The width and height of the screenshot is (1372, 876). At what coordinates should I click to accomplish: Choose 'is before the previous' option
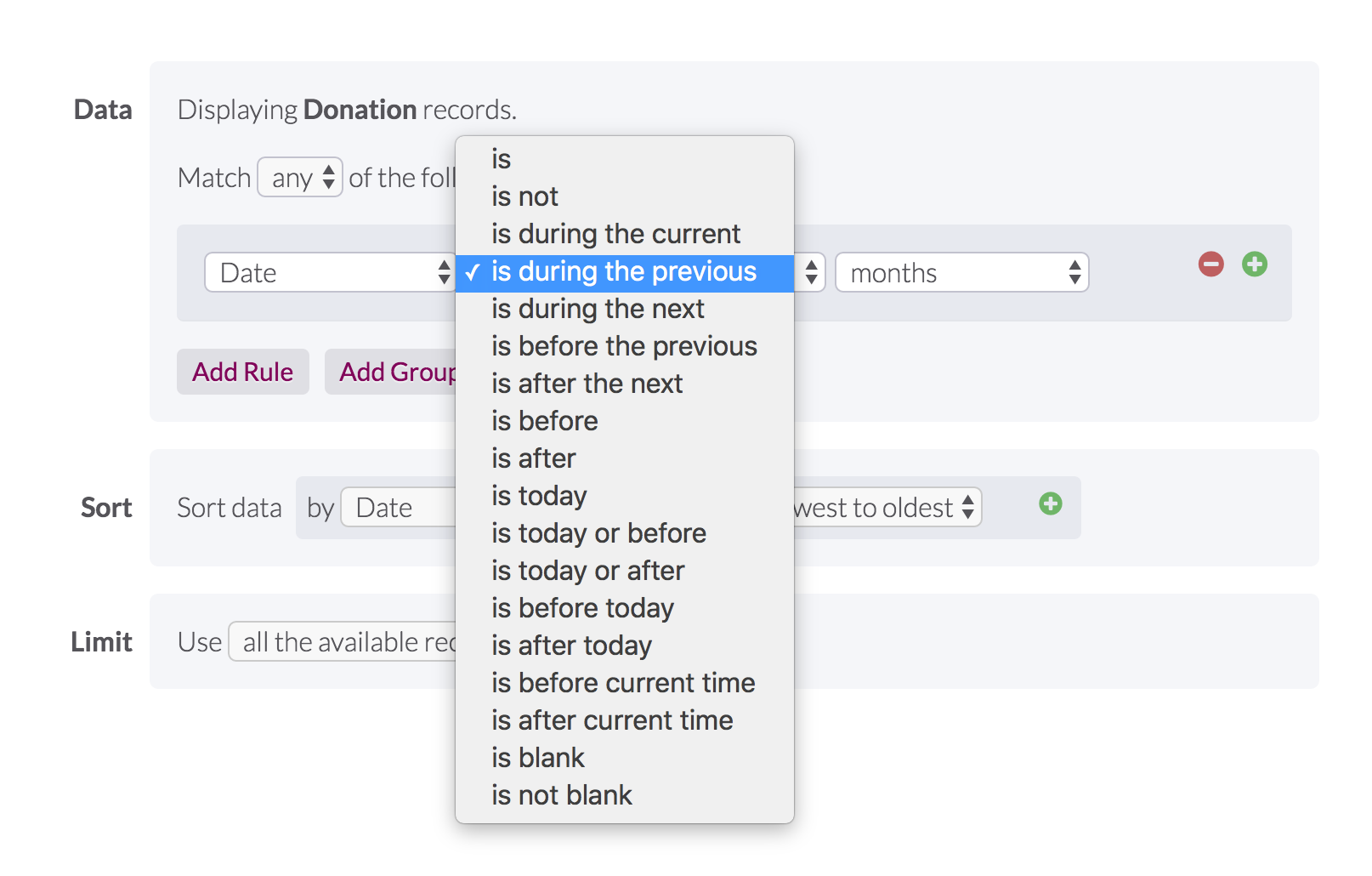[x=624, y=347]
